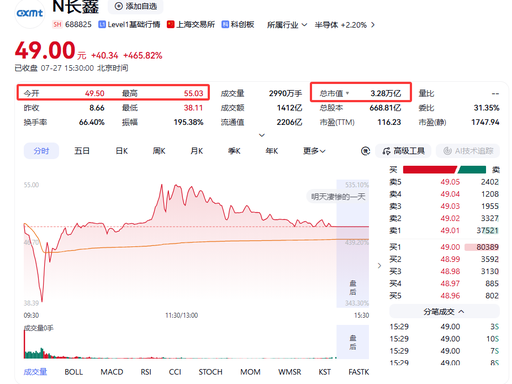This screenshot has height=384, width=512.
Task: Click the 明天凄惨的一天 comment bubble
Action: pyautogui.click(x=338, y=197)
